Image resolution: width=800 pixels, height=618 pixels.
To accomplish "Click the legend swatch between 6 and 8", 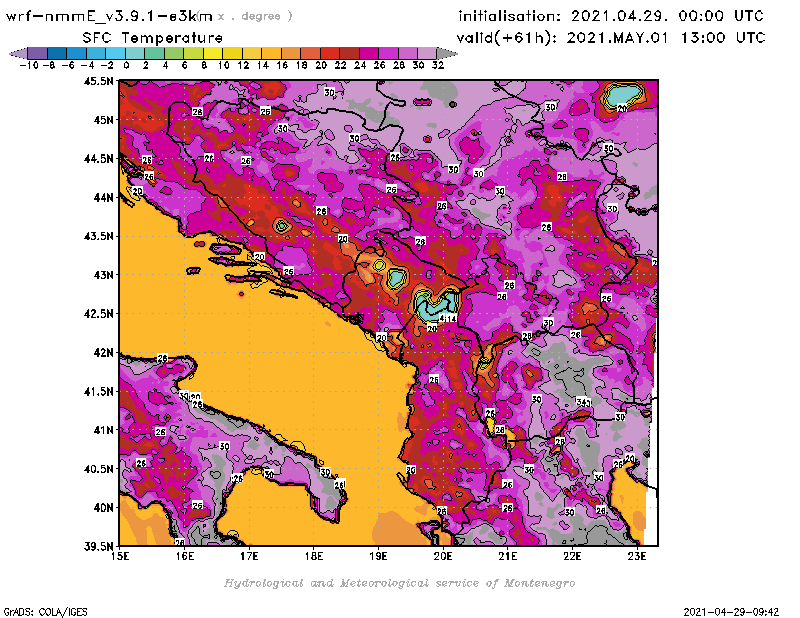I will coord(193,53).
